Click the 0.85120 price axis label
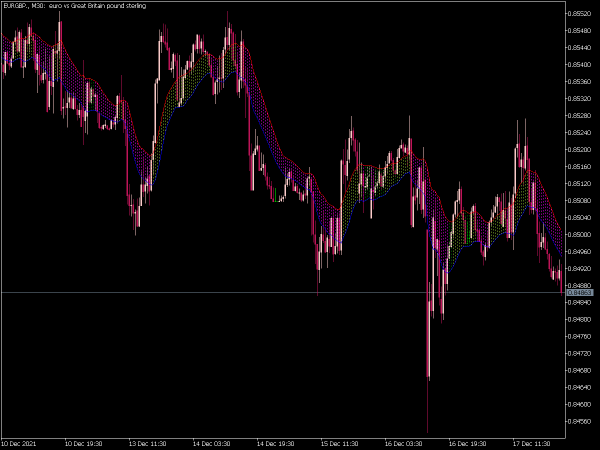 579,183
